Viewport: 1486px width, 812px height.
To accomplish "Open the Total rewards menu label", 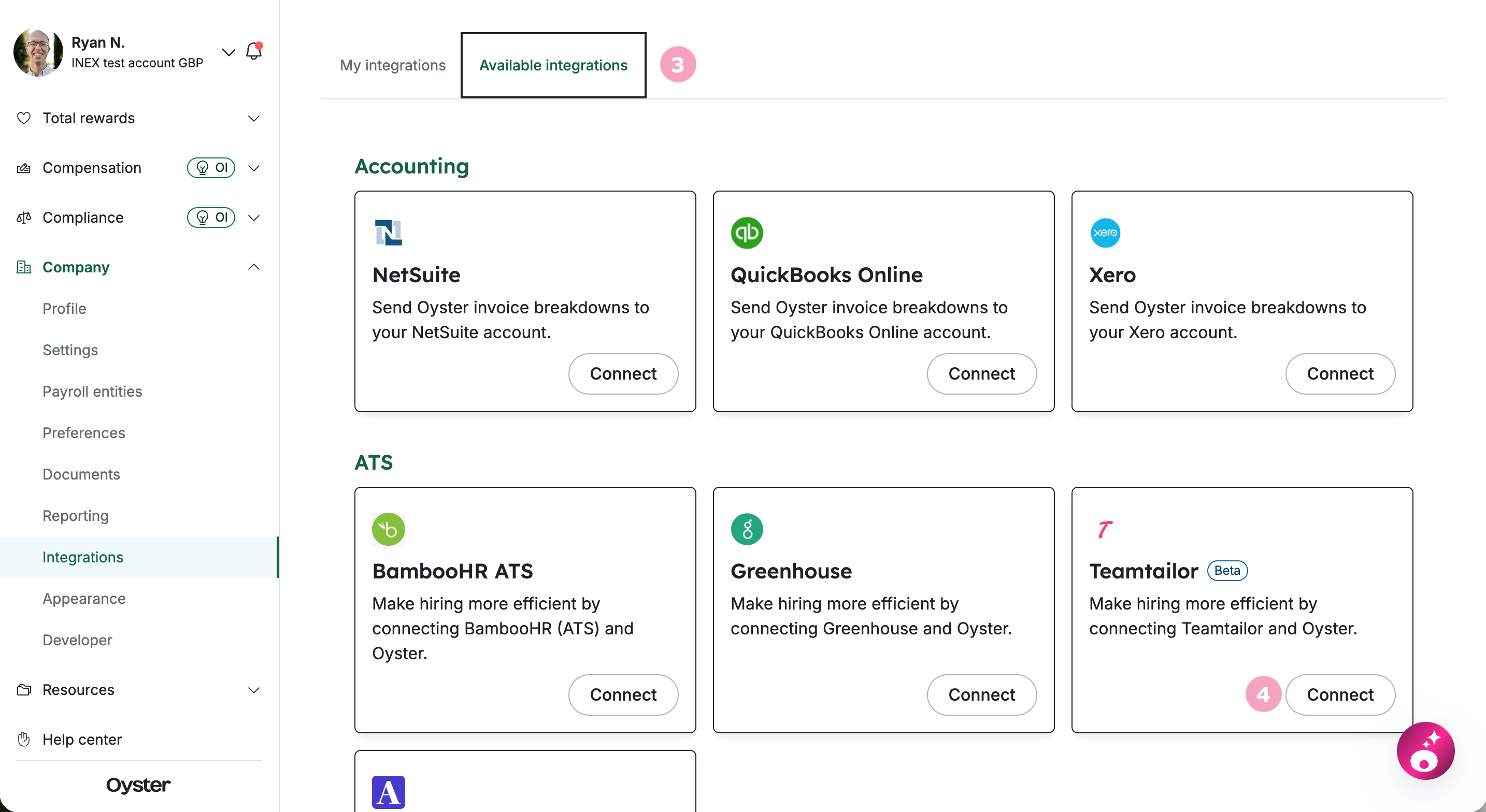I will click(89, 118).
